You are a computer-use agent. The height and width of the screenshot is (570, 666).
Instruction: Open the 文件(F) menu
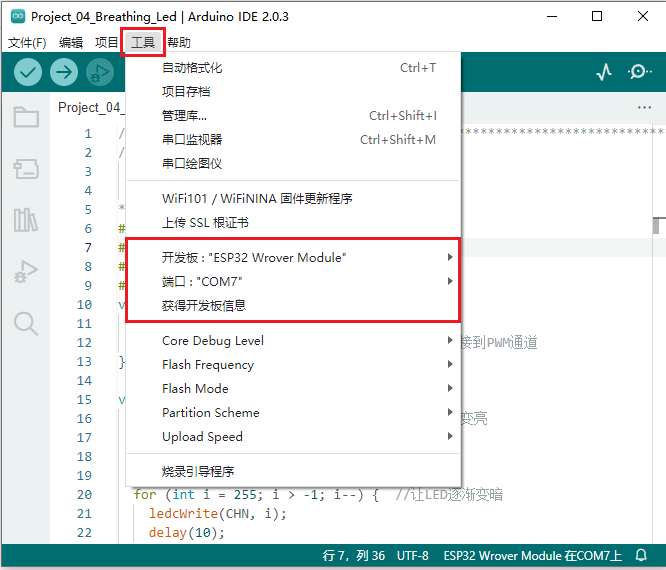27,43
